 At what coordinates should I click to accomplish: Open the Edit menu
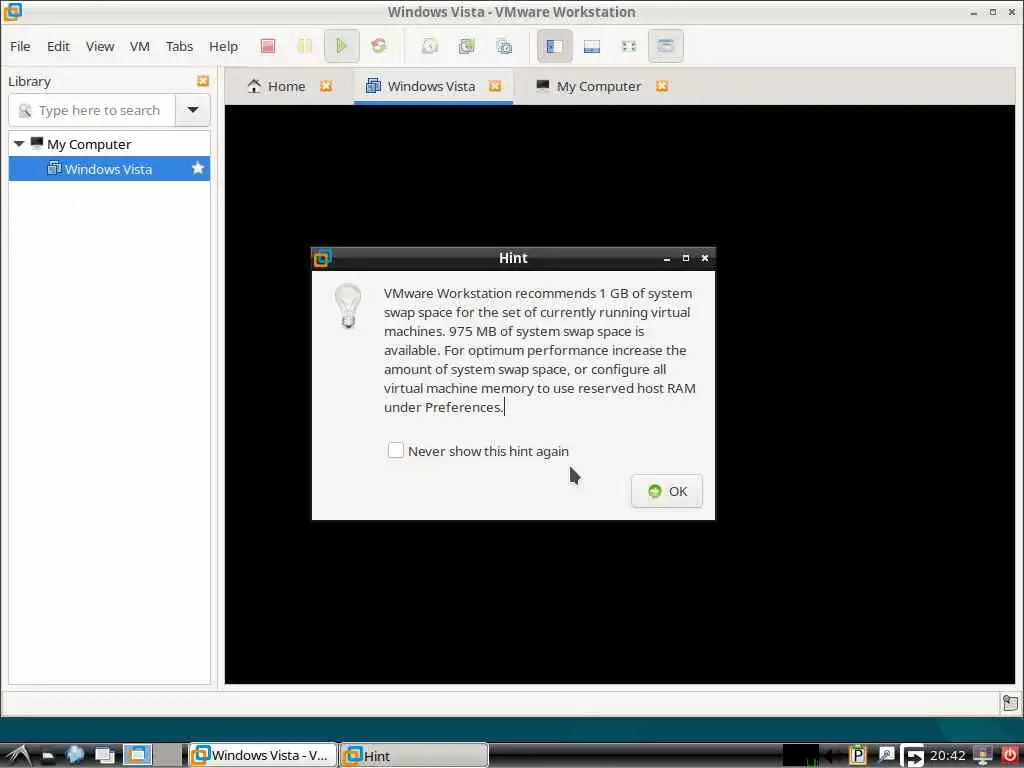58,46
